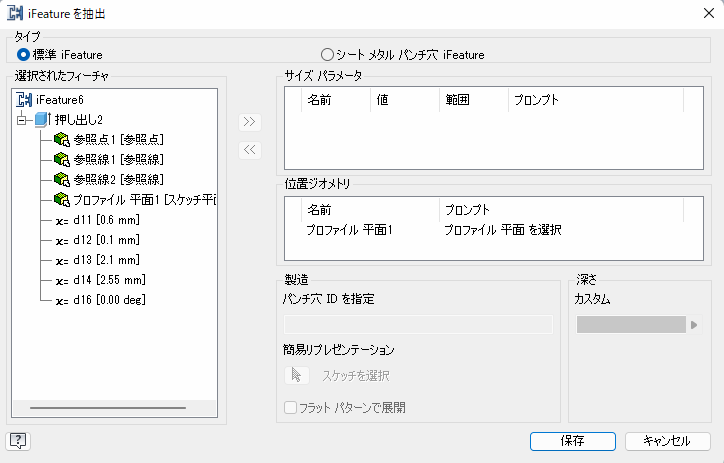The height and width of the screenshot is (463, 724).
Task: Click the iFeature icon in the title bar
Action: [x=15, y=13]
